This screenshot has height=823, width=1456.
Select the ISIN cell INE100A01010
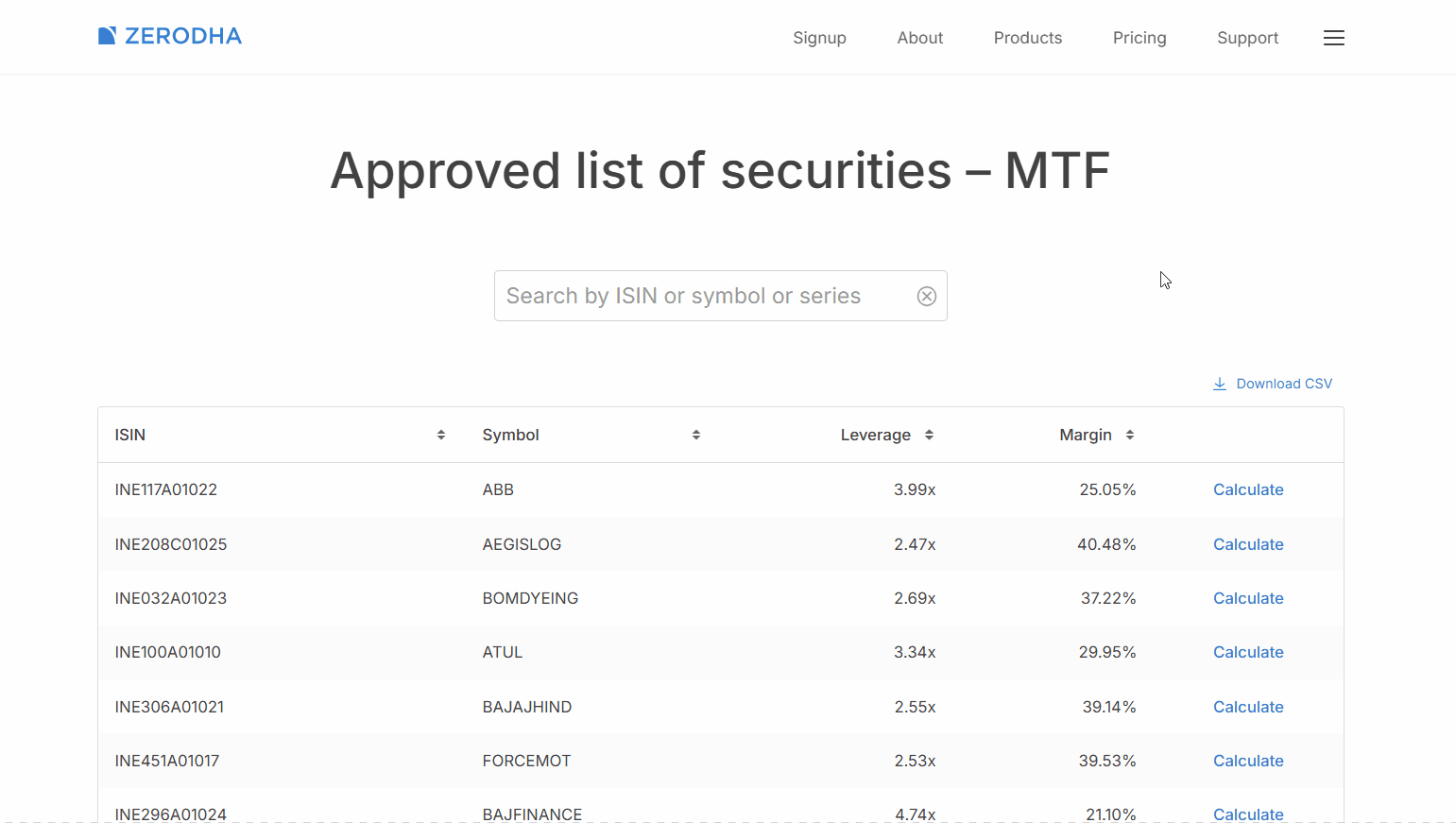(168, 652)
